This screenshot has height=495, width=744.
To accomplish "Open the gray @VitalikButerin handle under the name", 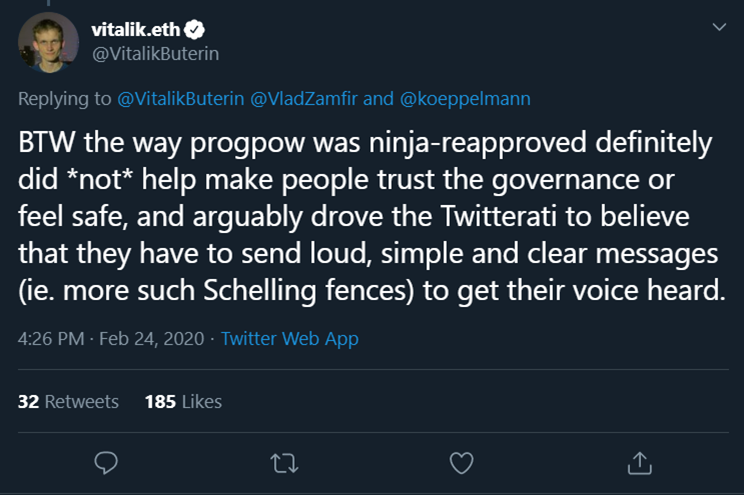I will (x=155, y=54).
